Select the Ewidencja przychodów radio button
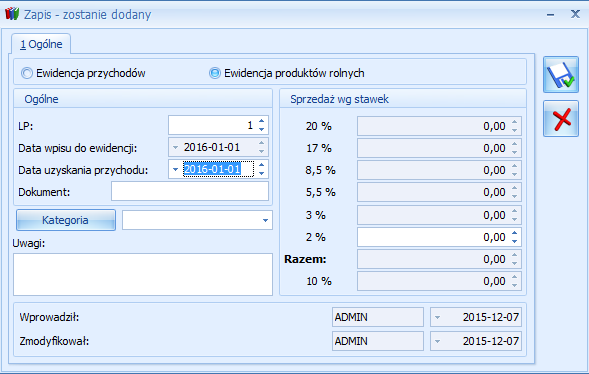Screen dimensions: 589x374 click(27, 73)
